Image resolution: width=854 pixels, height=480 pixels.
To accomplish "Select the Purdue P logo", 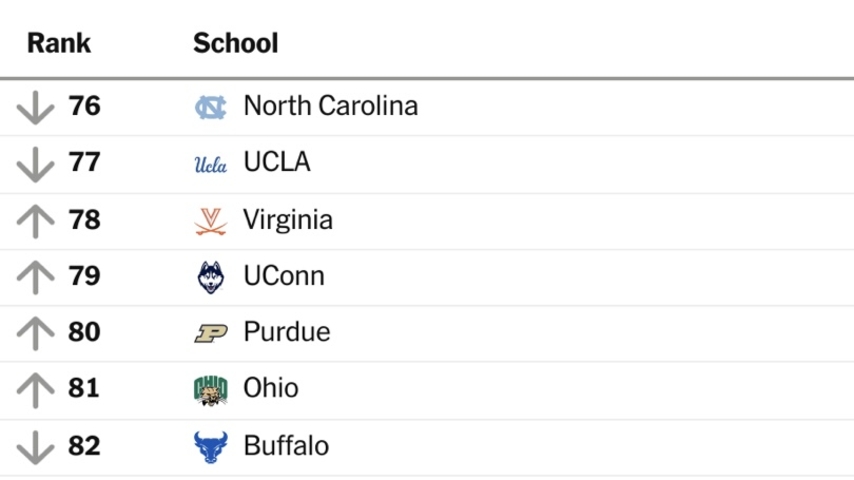I will pyautogui.click(x=211, y=333).
